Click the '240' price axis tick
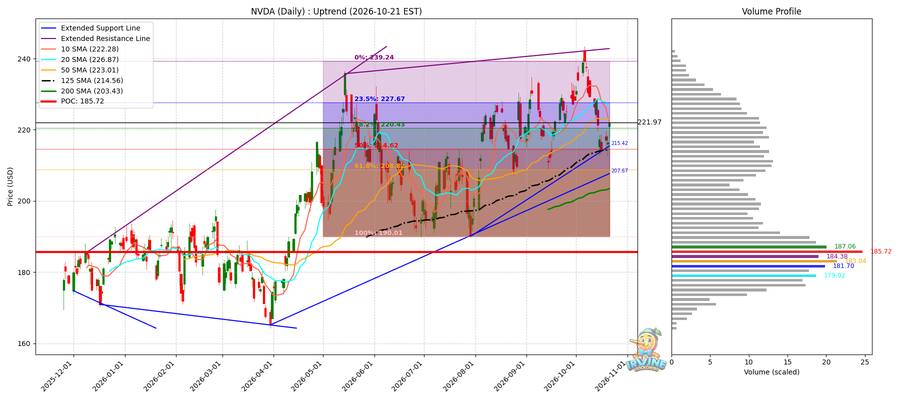Screen dimensions: 900x400 pyautogui.click(x=24, y=59)
